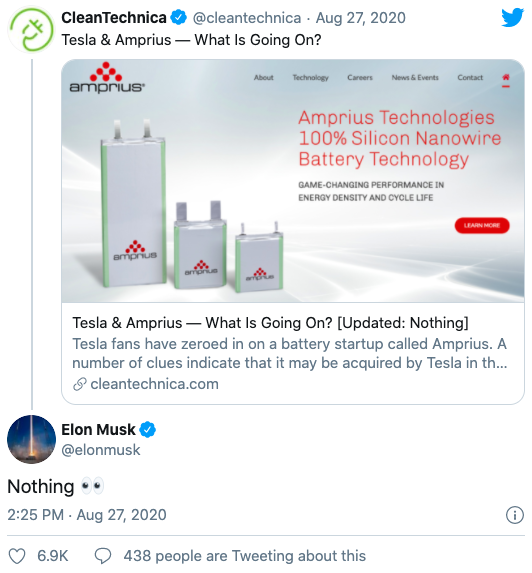The image size is (532, 573).
Task: Like the tweet with the heart icon
Action: tap(17, 556)
